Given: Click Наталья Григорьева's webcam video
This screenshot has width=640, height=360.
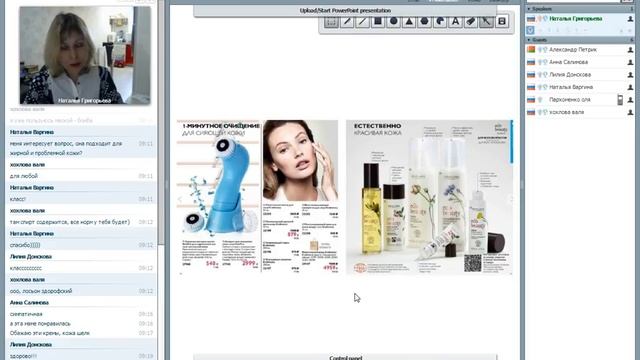Looking at the screenshot, I should [85, 55].
